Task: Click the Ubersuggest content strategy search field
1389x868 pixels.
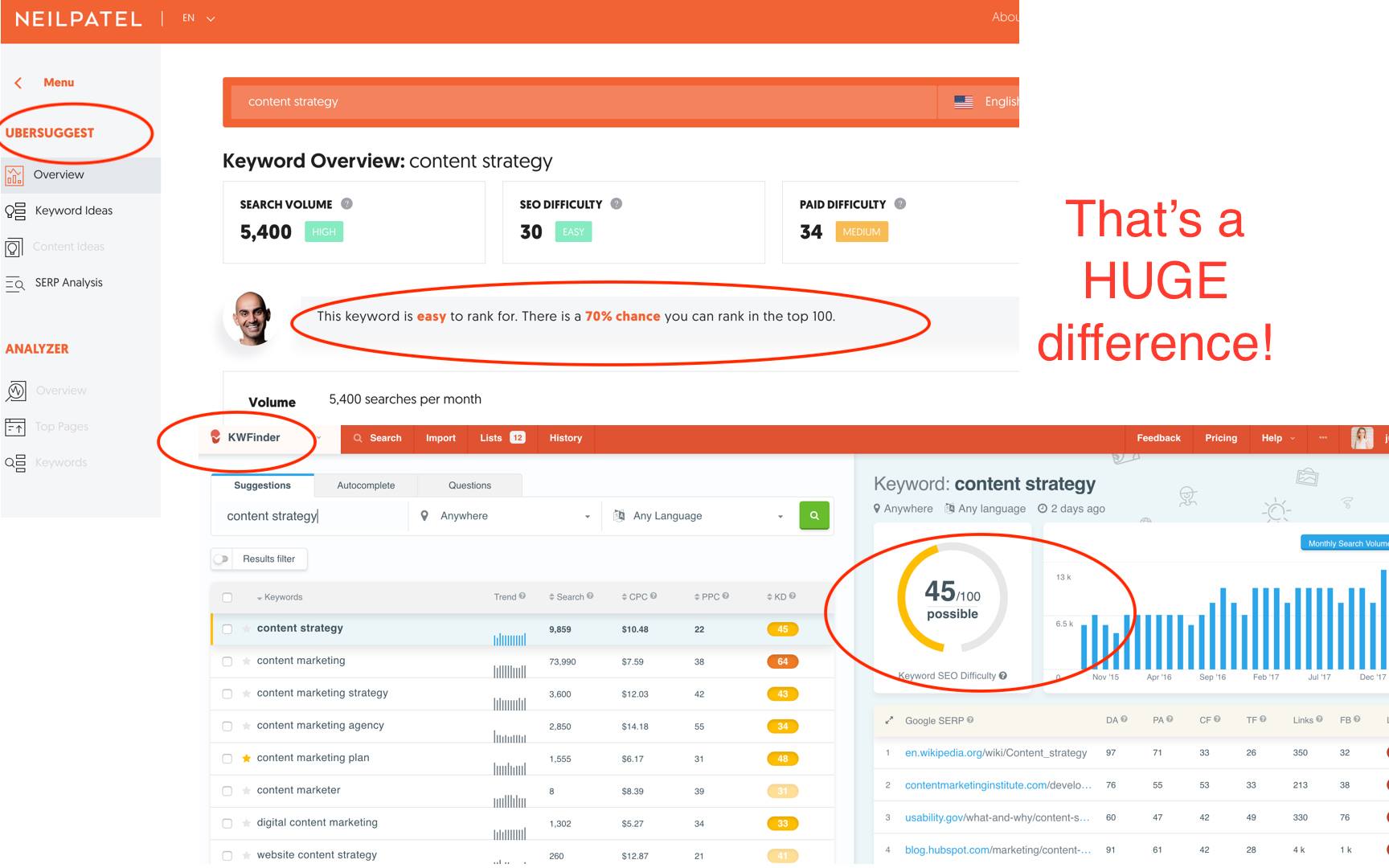Action: (x=584, y=102)
